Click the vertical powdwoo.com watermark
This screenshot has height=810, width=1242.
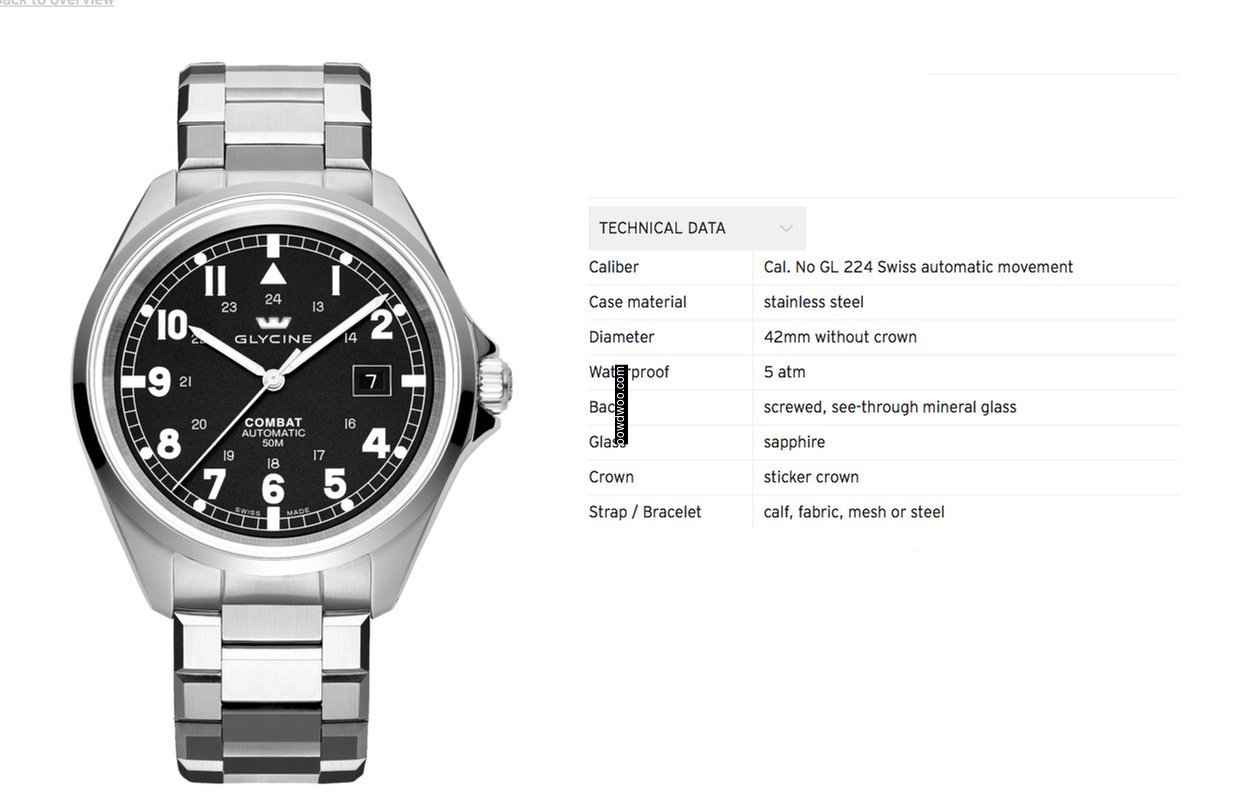[621, 405]
